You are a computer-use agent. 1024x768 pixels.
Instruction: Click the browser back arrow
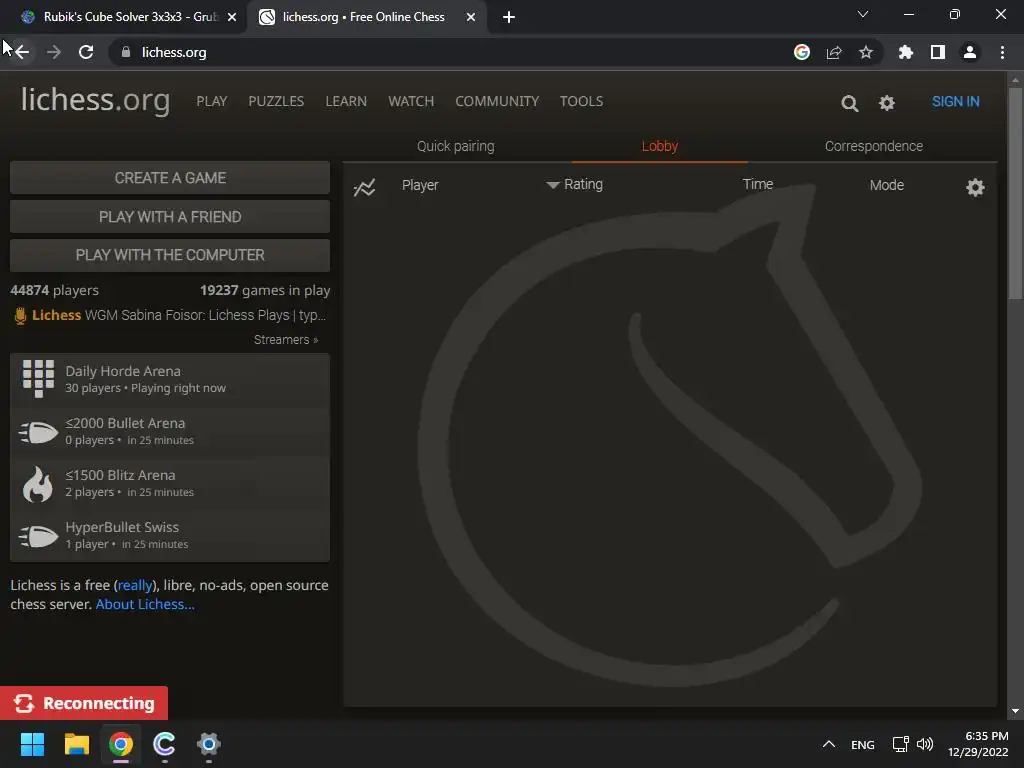[x=22, y=52]
